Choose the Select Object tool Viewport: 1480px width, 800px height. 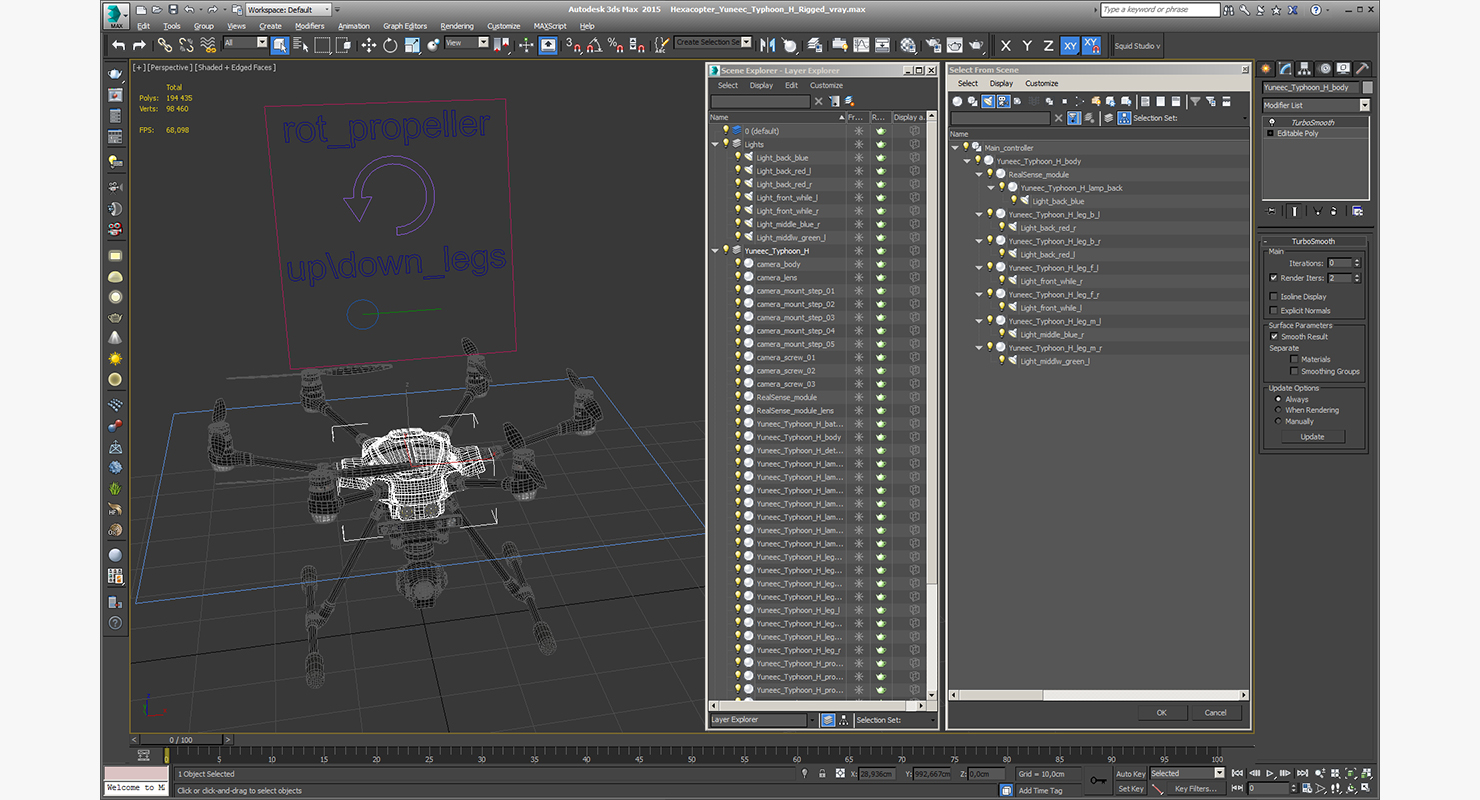coord(279,45)
